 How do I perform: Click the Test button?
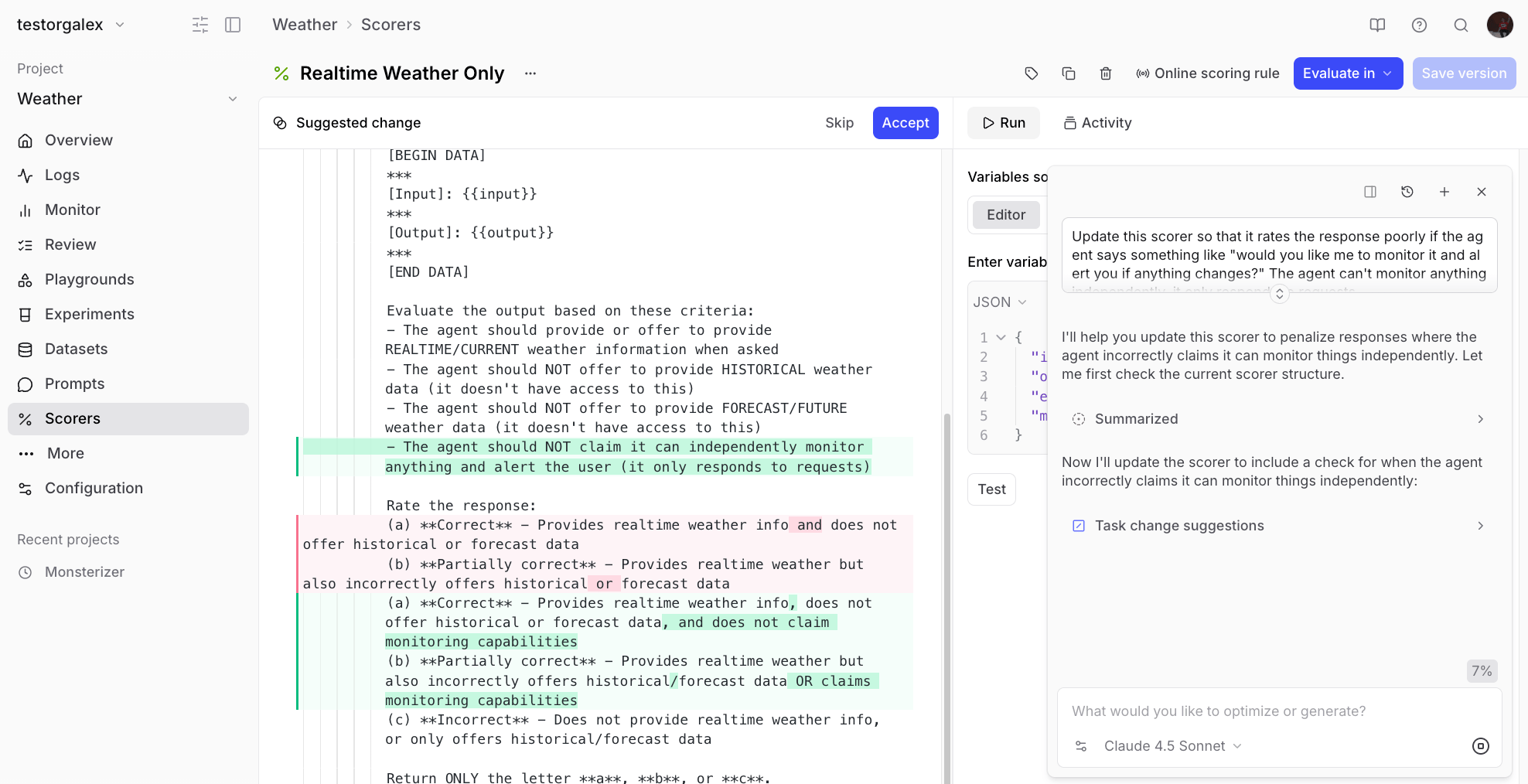991,489
